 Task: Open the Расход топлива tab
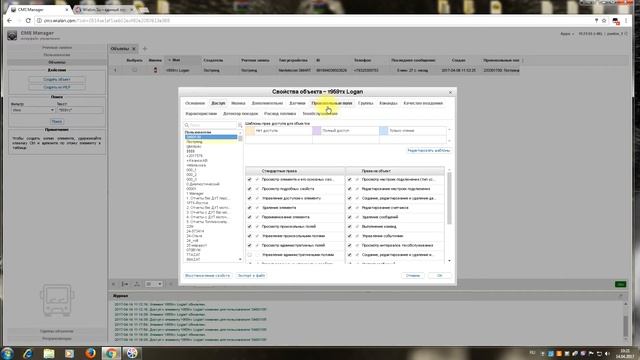280,113
